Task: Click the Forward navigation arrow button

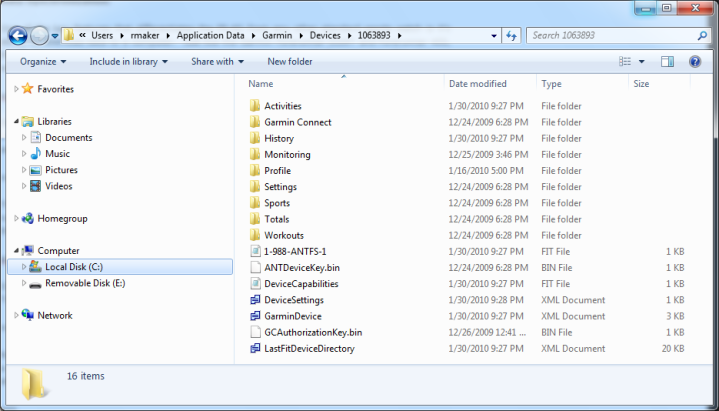Action: [x=39, y=35]
